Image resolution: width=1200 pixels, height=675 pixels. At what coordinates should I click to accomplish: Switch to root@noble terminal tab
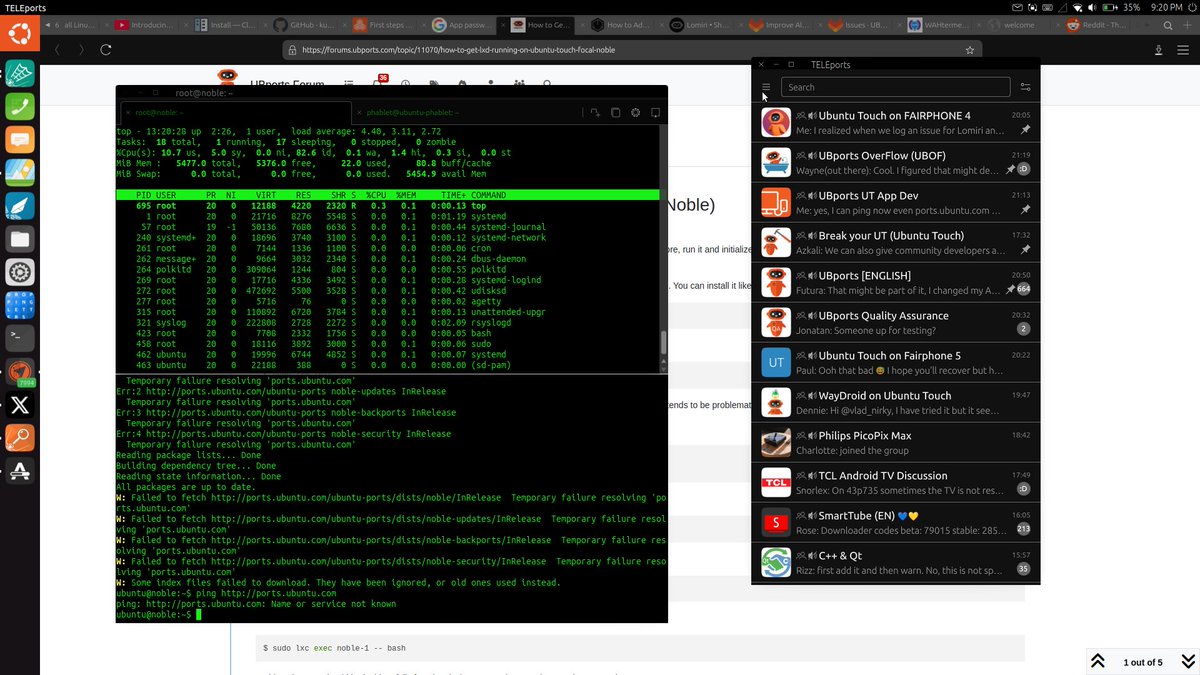236,113
